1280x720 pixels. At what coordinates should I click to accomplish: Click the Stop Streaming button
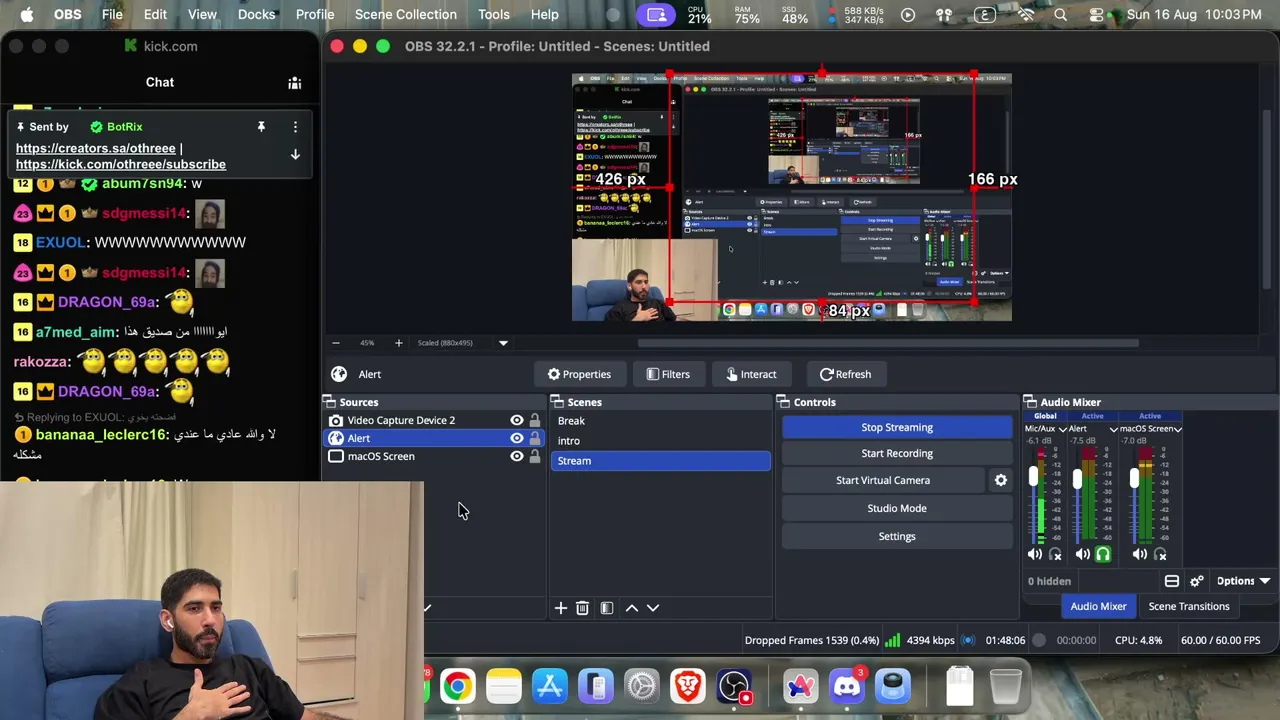(897, 427)
